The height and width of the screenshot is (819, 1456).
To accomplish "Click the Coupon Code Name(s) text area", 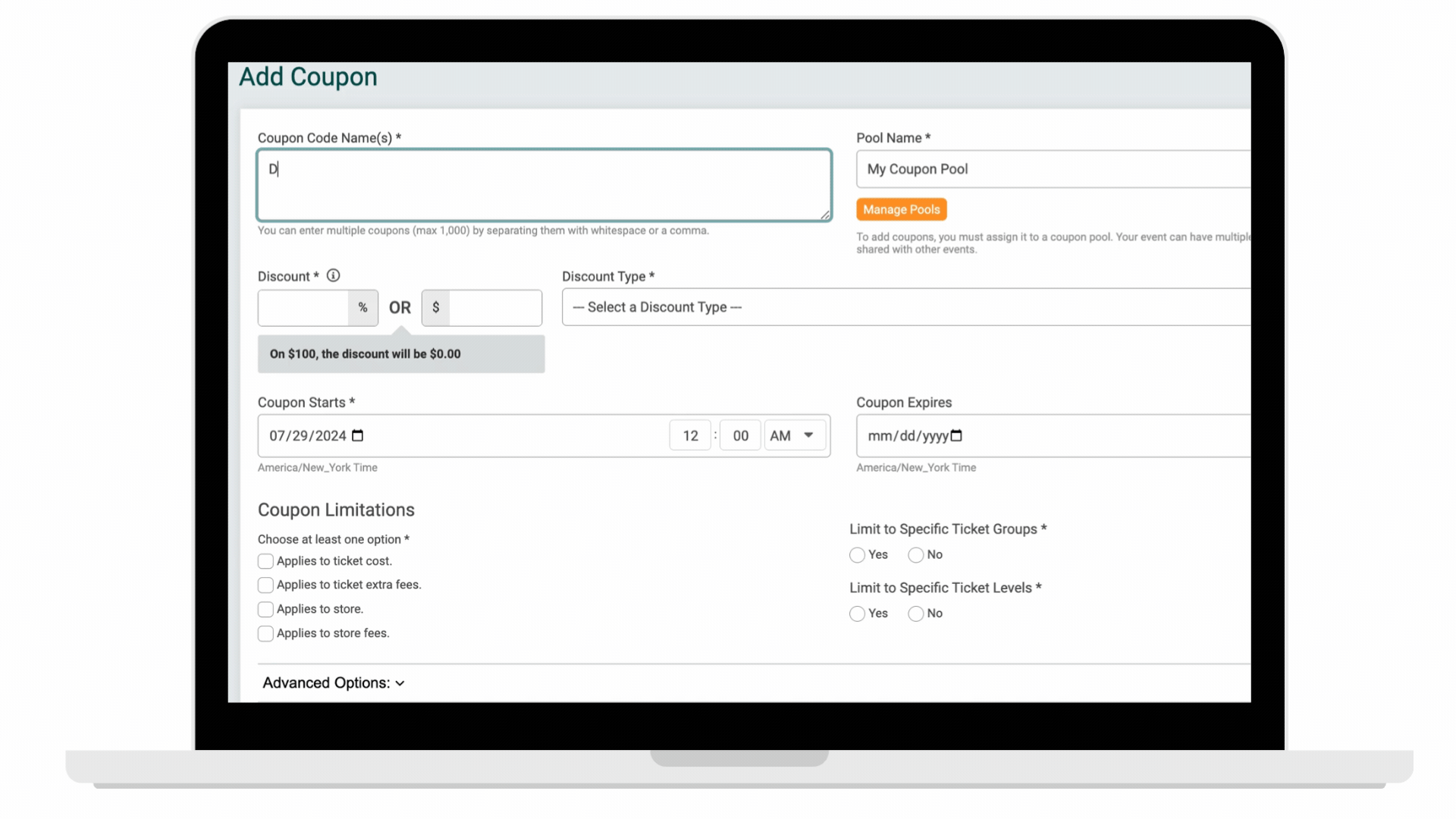I will coord(544,186).
